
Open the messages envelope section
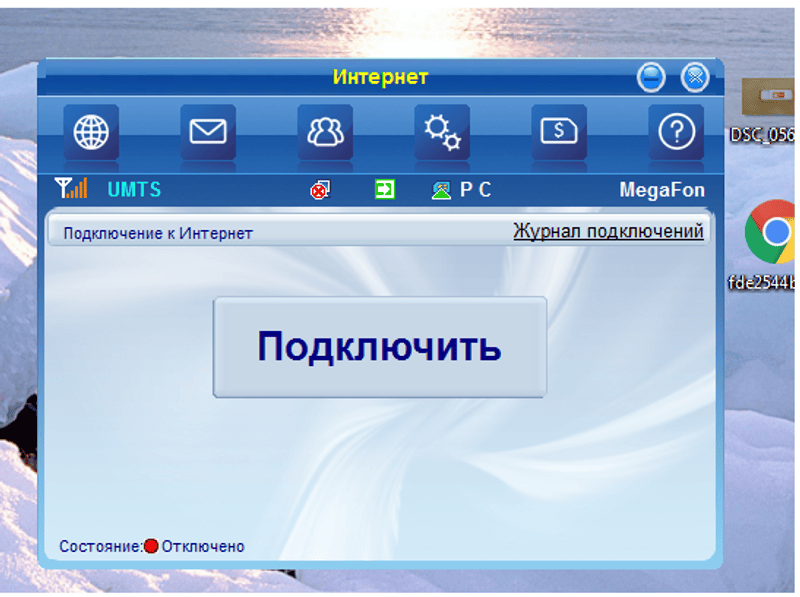click(208, 132)
